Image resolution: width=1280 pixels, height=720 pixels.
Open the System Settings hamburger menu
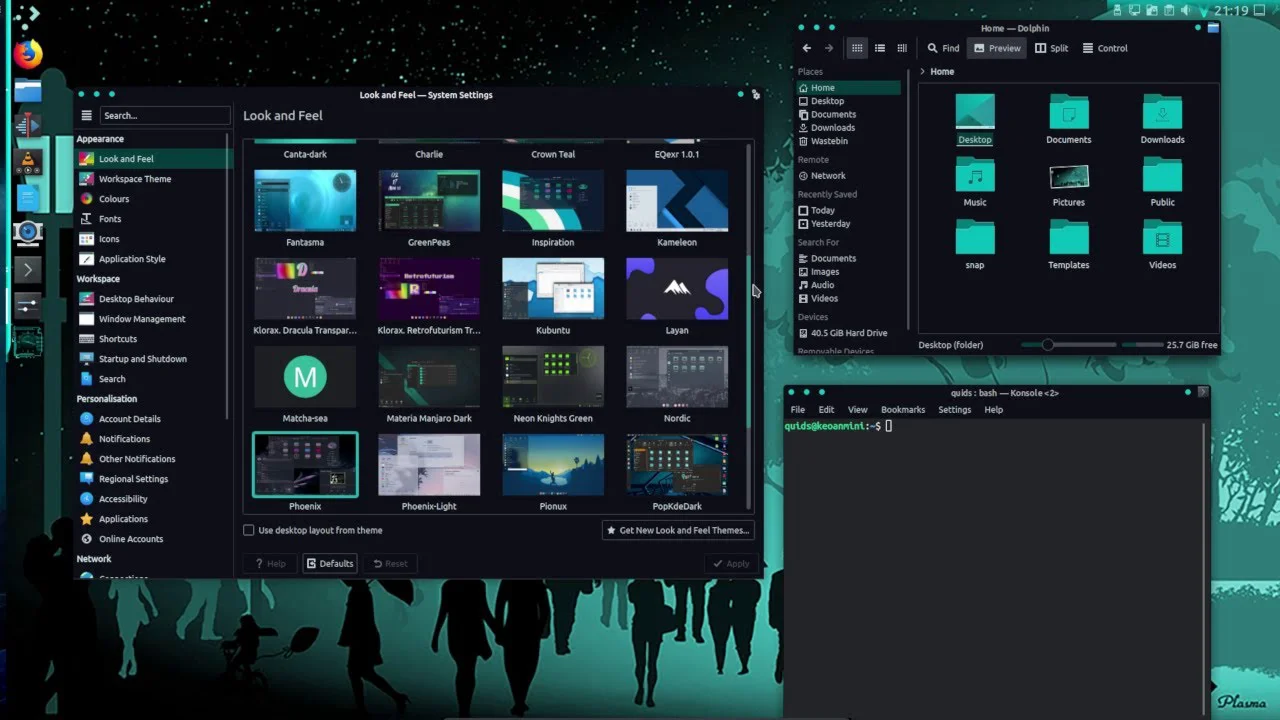(87, 116)
